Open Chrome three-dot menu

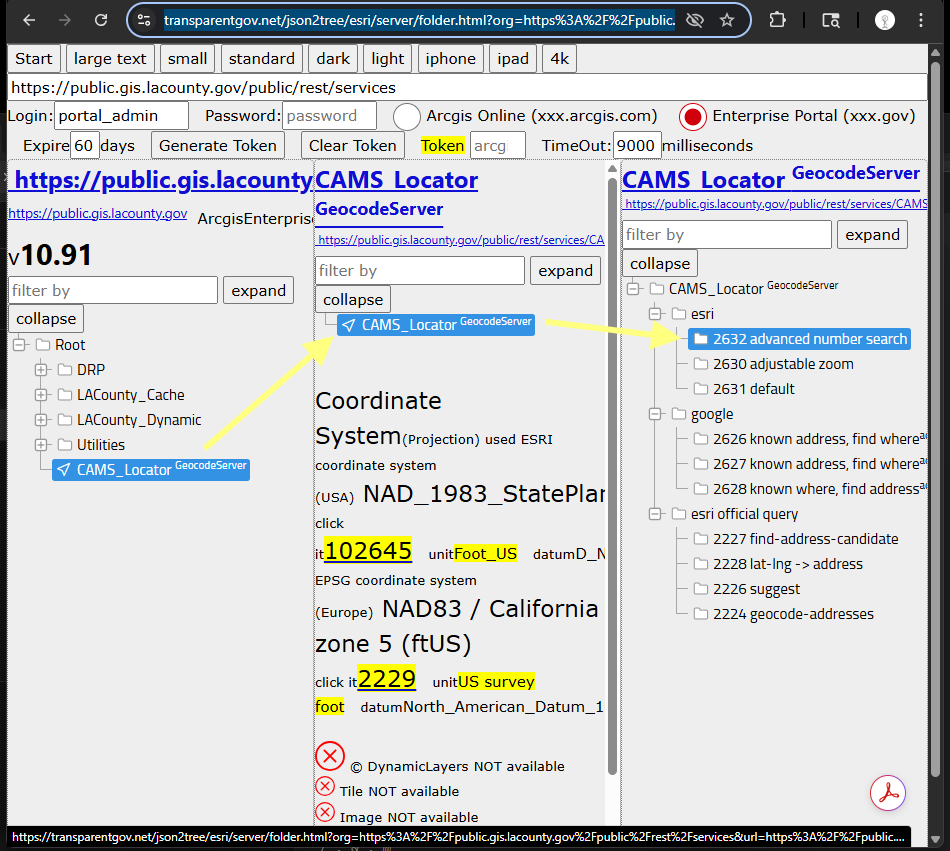[x=921, y=21]
